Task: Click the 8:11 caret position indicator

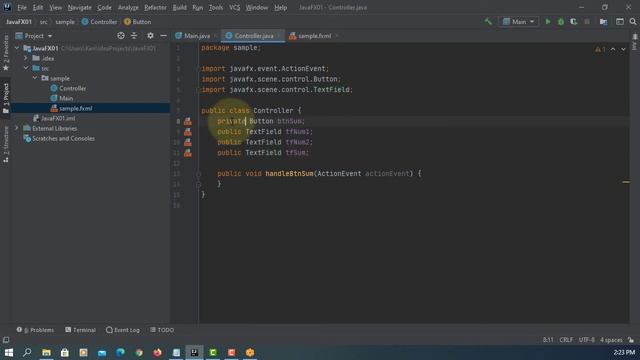Action: coord(548,340)
